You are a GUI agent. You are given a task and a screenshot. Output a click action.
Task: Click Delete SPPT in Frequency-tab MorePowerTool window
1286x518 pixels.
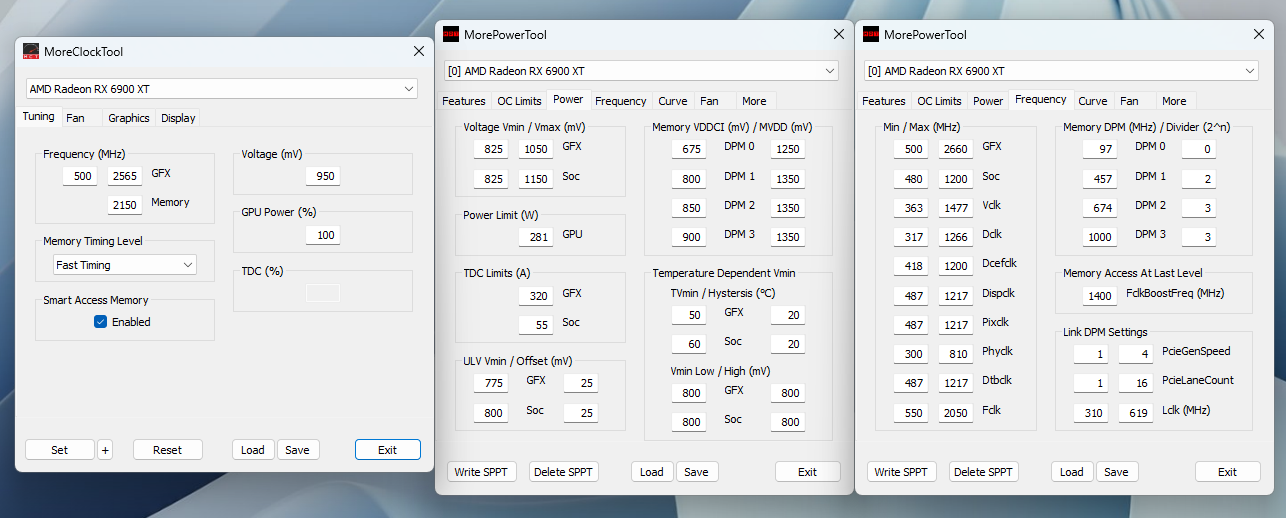click(x=984, y=472)
